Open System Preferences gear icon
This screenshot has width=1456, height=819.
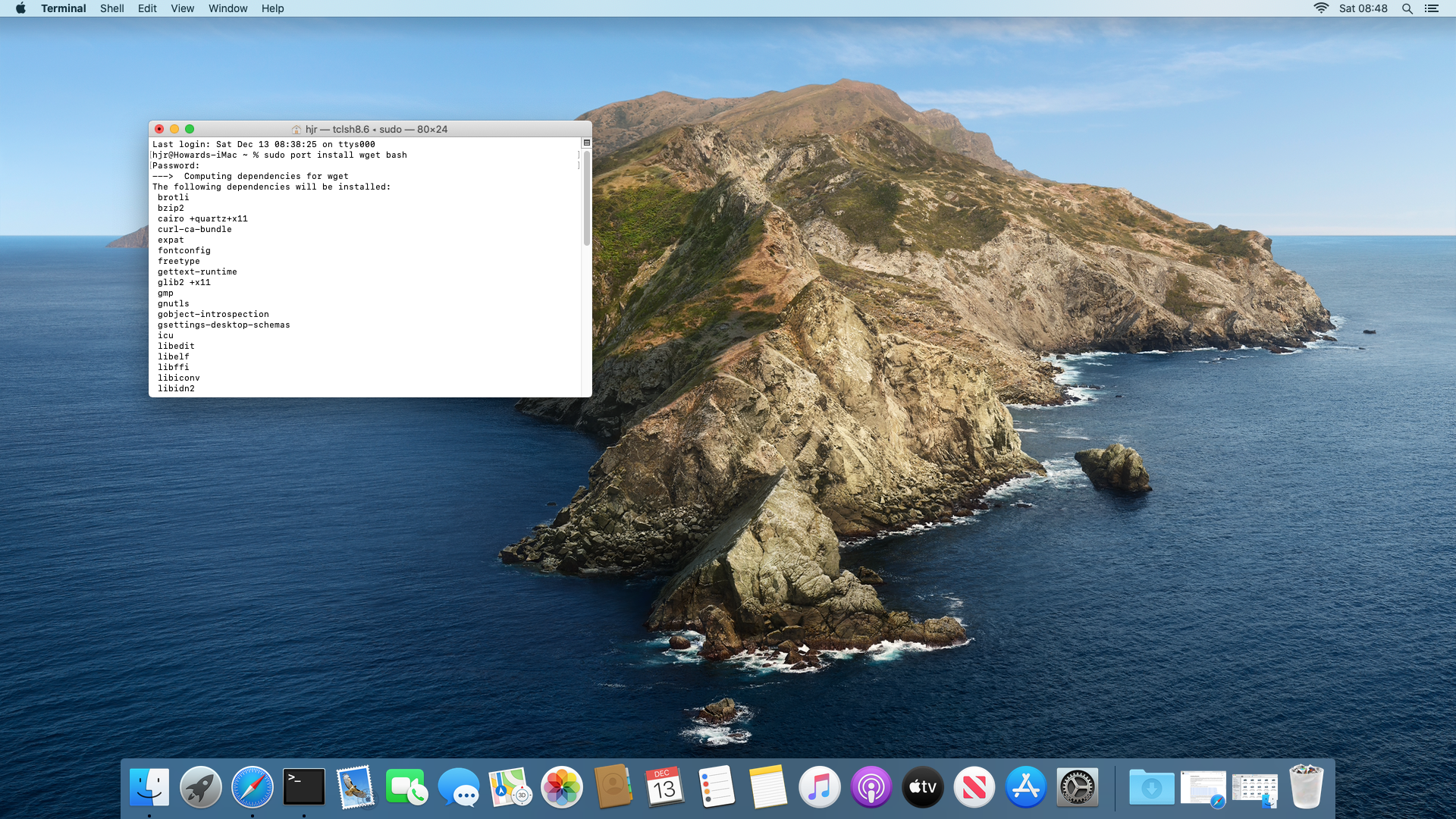pos(1078,788)
